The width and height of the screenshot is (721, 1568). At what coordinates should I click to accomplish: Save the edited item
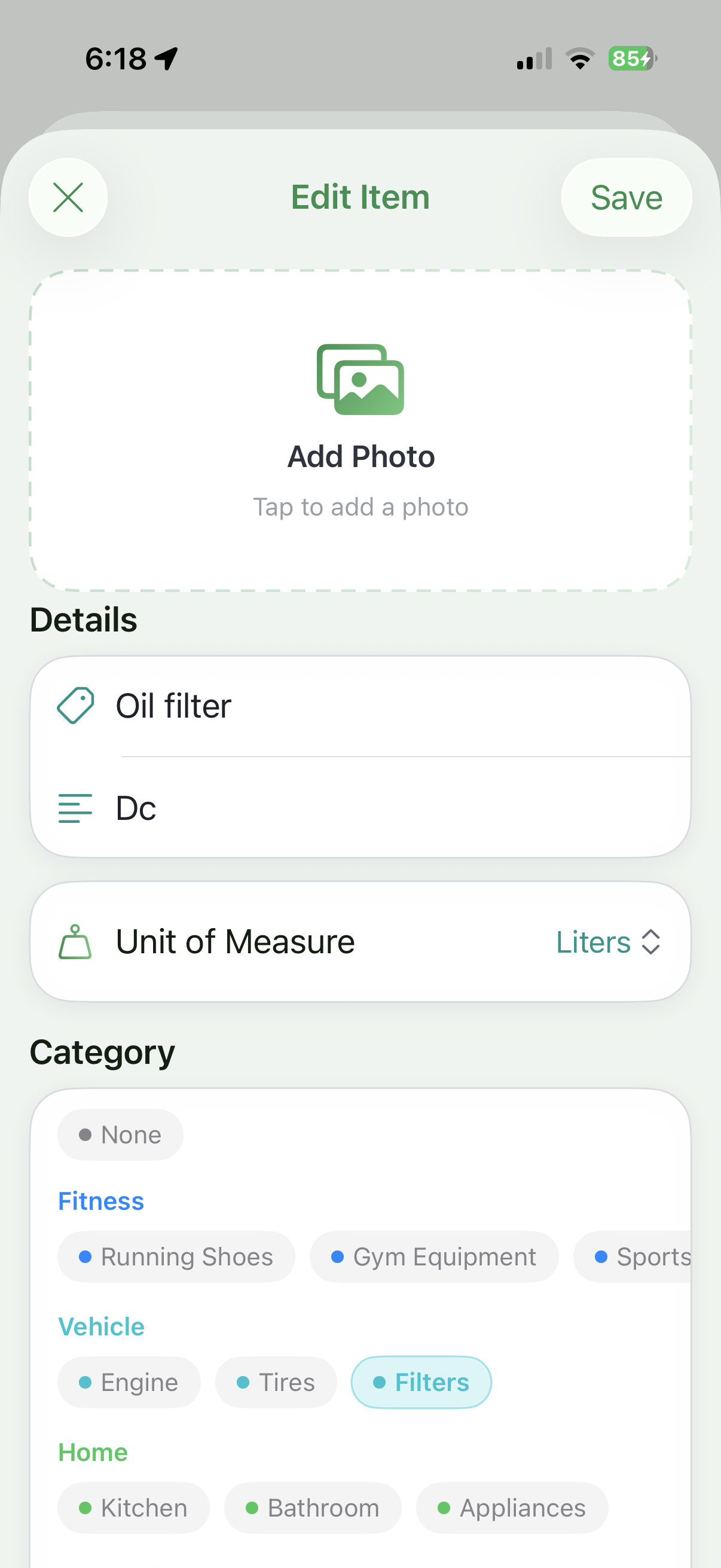(x=627, y=197)
